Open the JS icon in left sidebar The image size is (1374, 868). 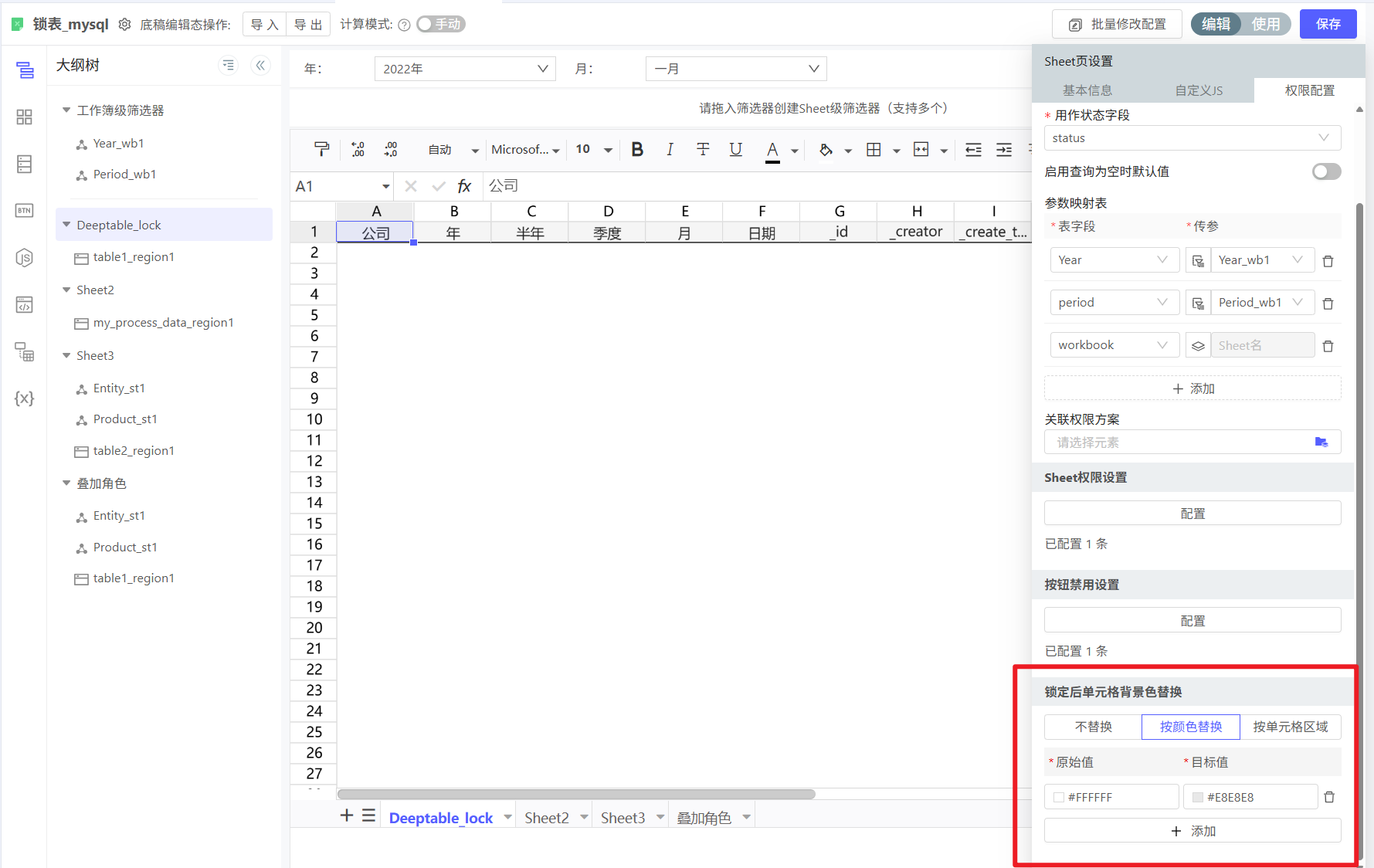tap(24, 258)
